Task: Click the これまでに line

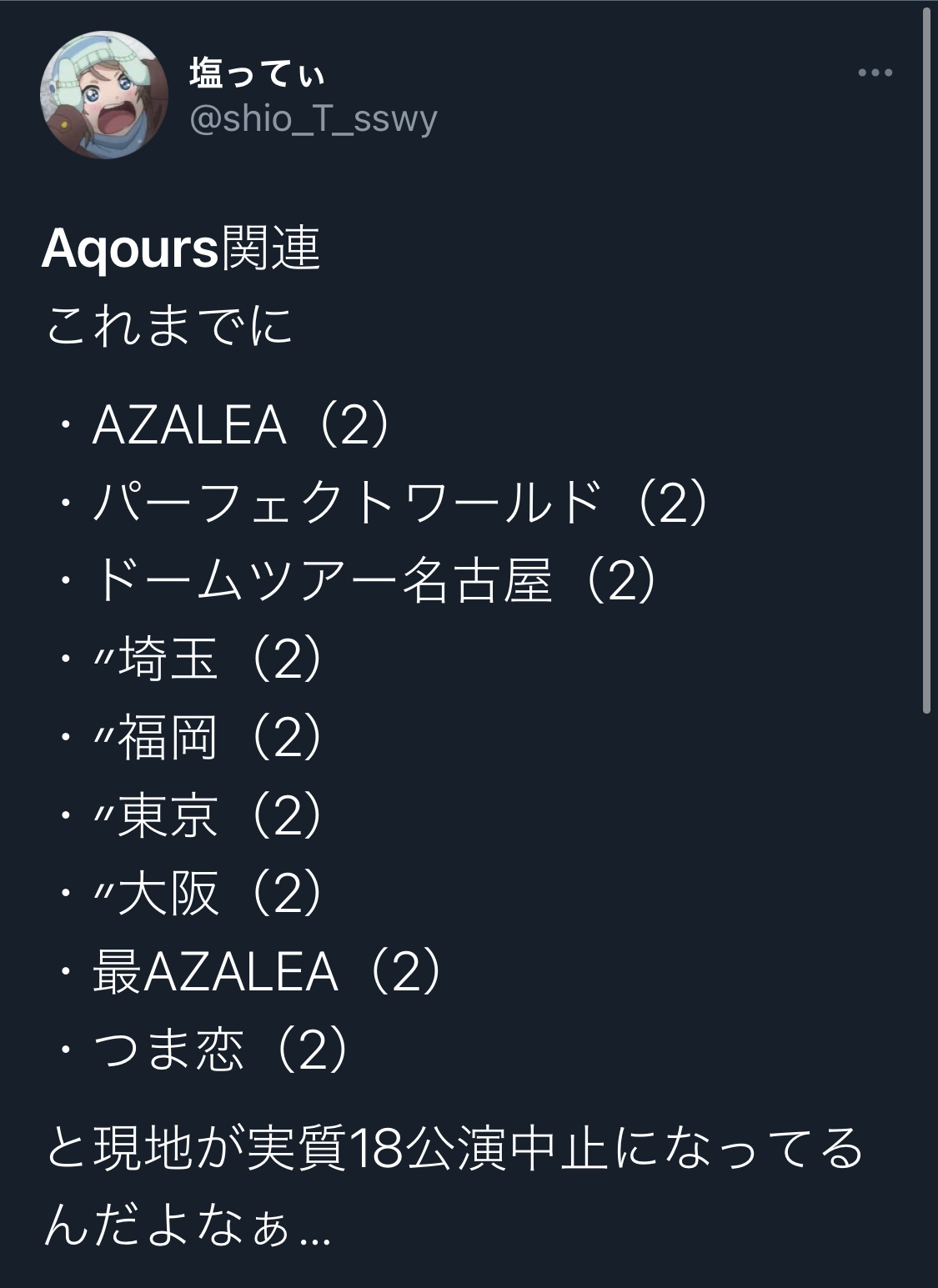Action: tap(168, 326)
